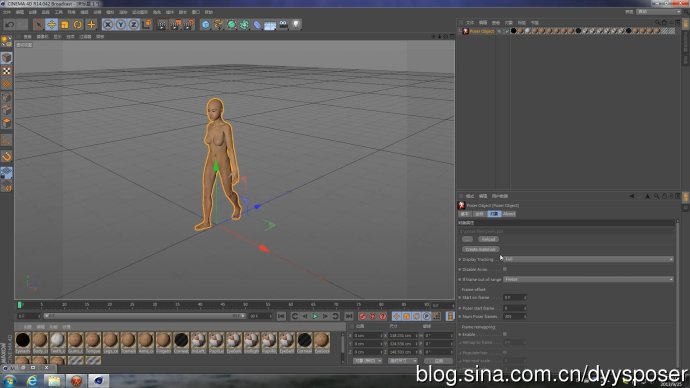Screen dimensions: 690x388
Task: Click the camera object icon
Action: [283, 25]
